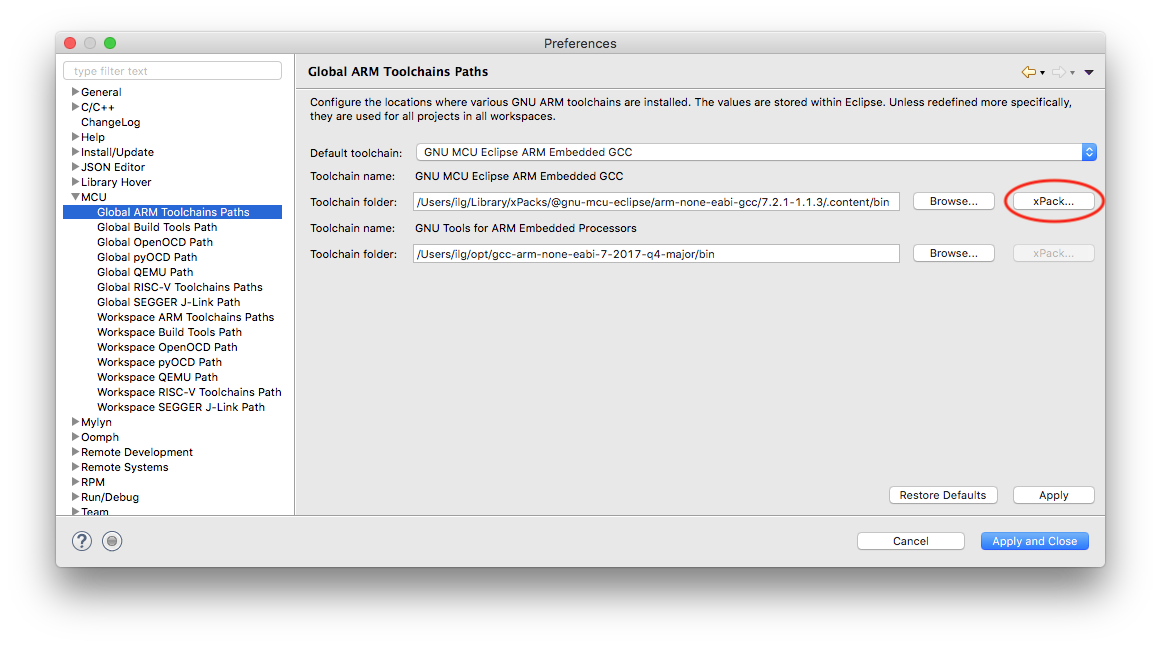Expand the JSON Editor node

[x=75, y=167]
